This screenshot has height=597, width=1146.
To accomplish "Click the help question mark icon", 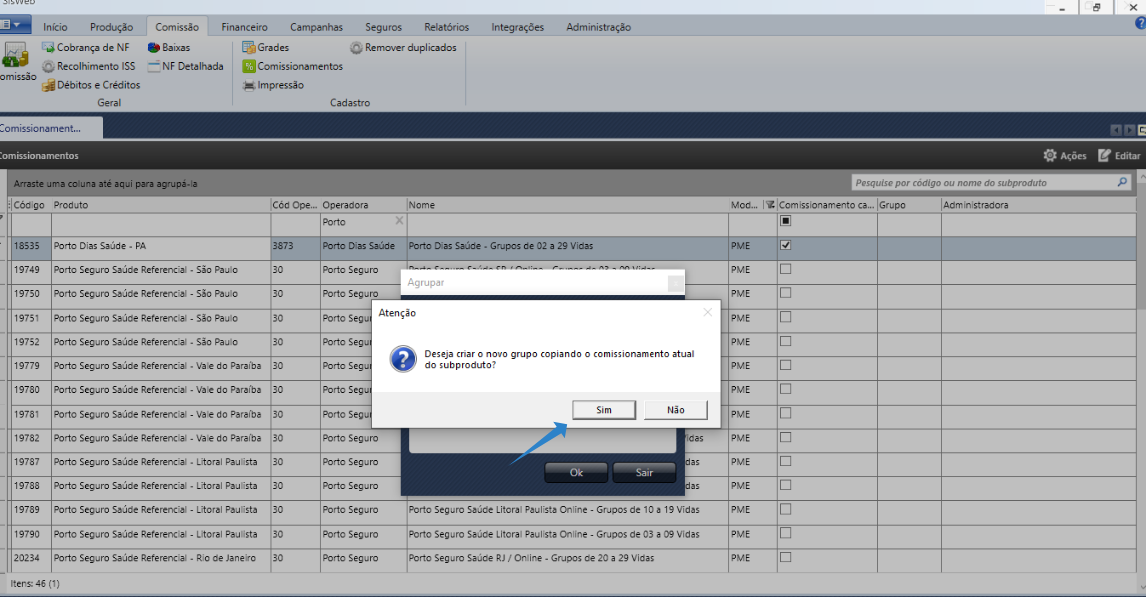I will pos(1140,24).
